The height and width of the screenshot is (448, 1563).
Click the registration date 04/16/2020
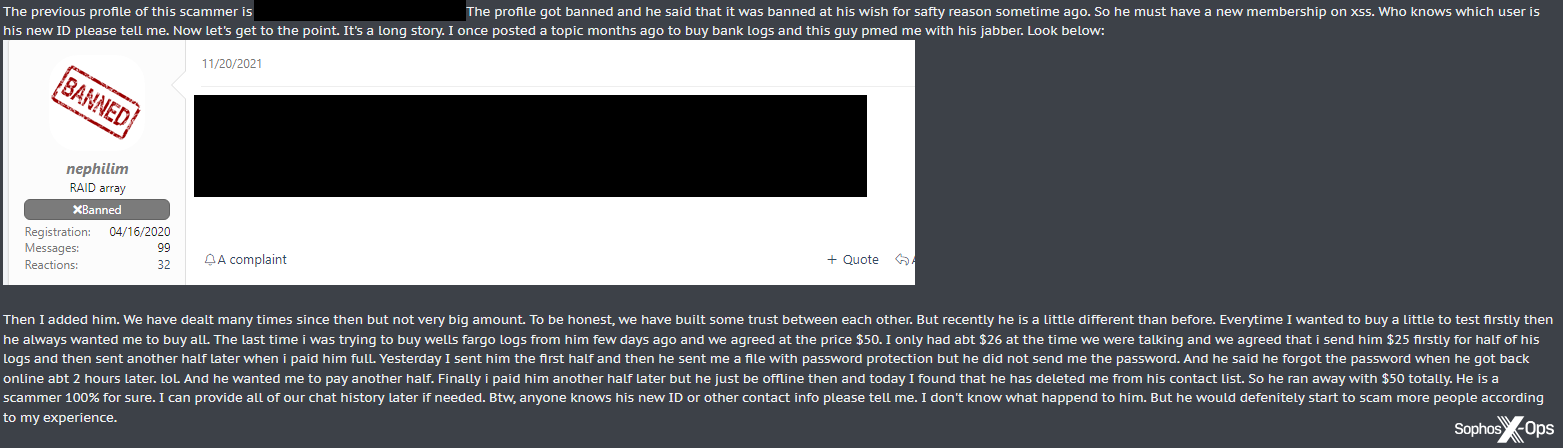coord(139,232)
